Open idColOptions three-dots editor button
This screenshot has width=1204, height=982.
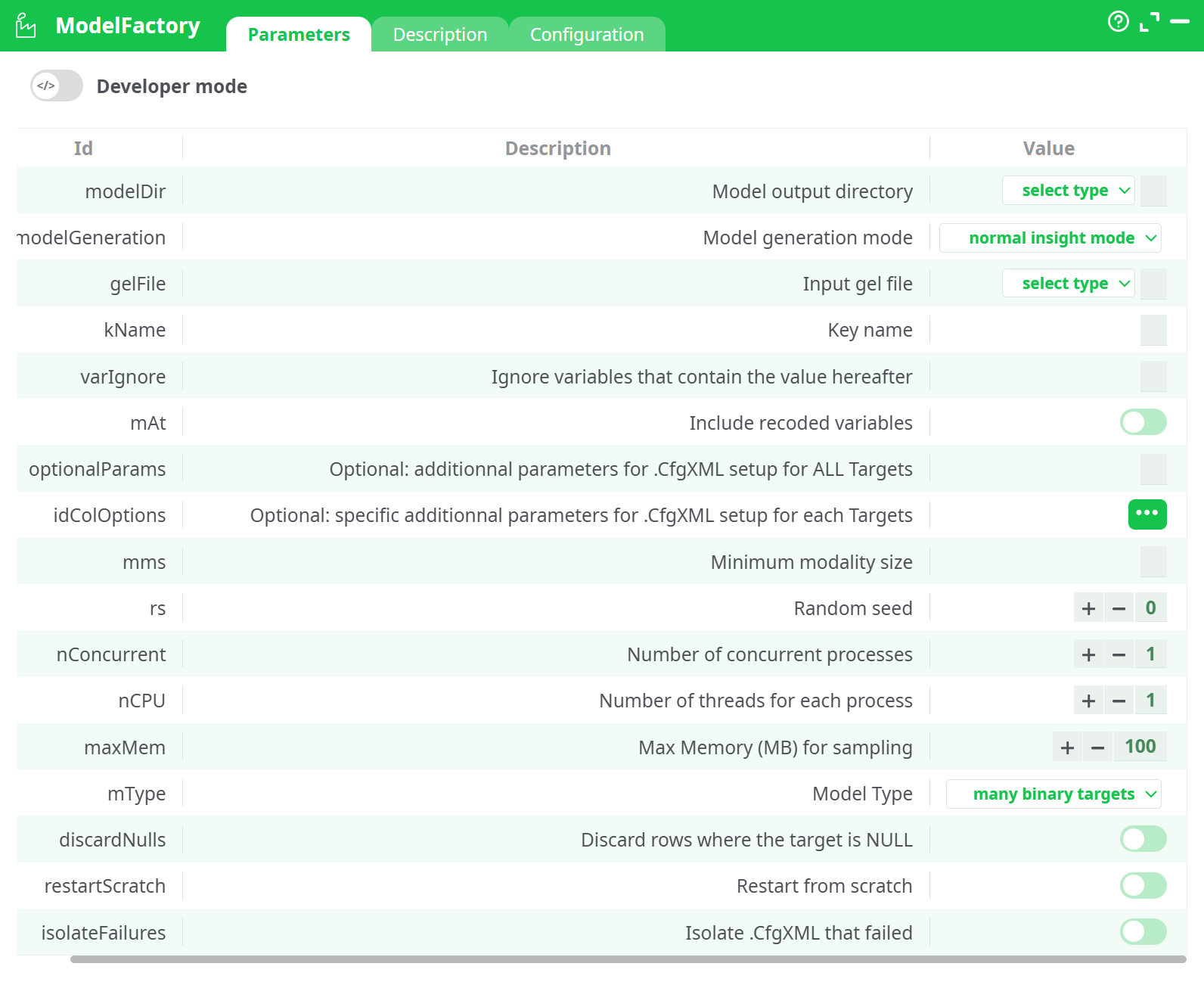click(1147, 514)
